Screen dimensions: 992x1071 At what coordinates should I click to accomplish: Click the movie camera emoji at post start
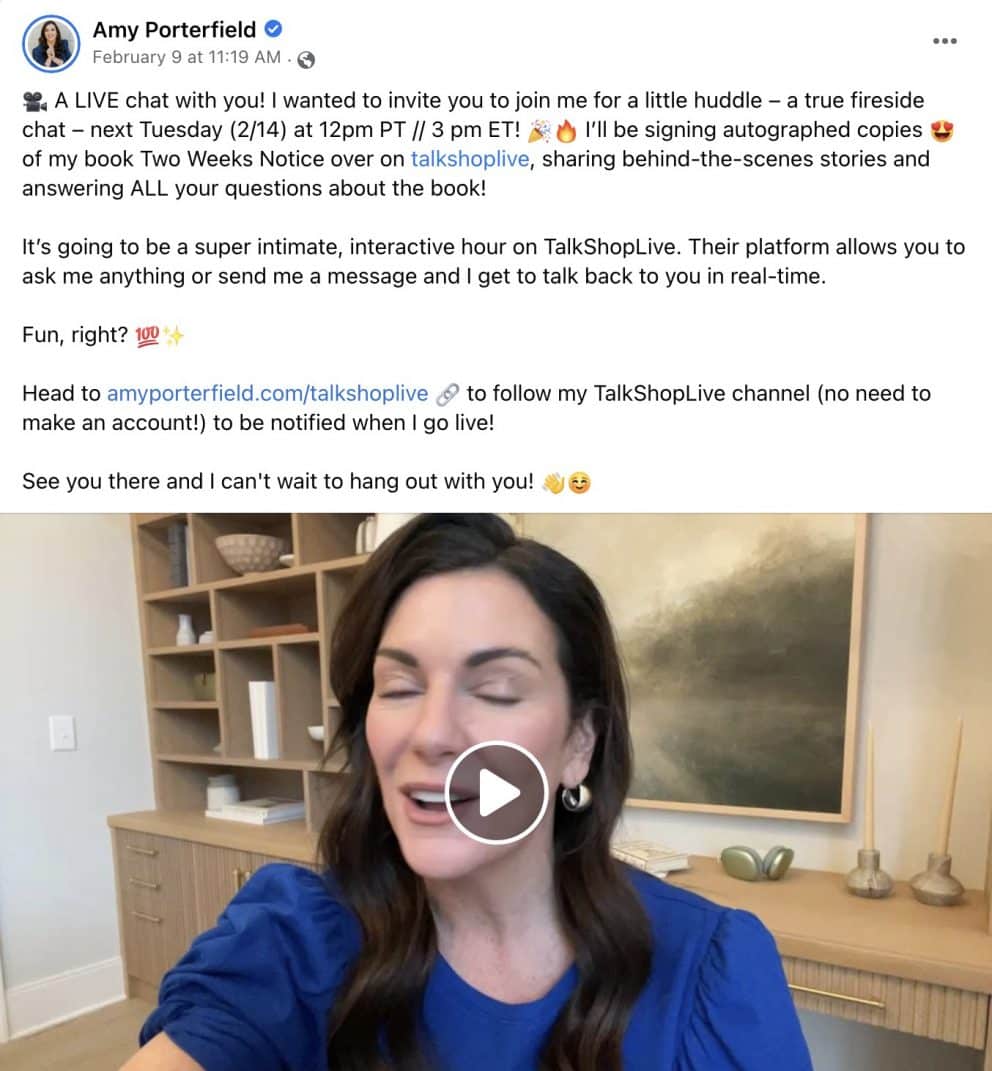coord(34,102)
